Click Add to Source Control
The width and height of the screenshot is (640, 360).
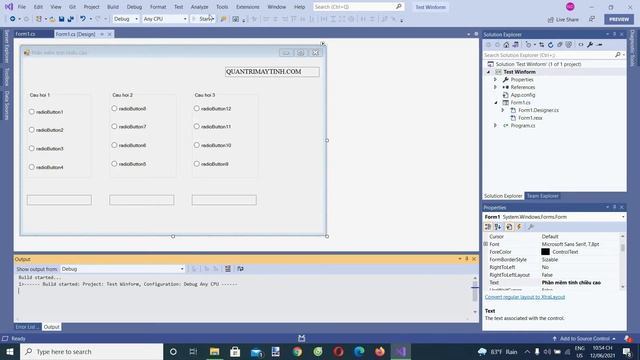click(x=584, y=338)
